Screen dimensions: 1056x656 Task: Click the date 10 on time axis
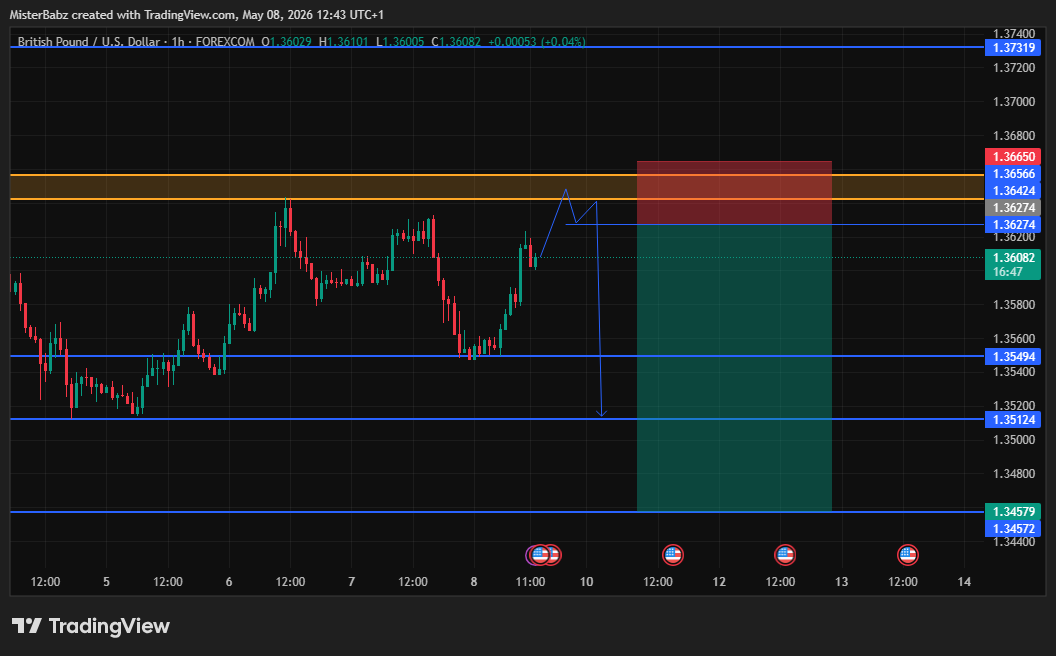point(587,581)
